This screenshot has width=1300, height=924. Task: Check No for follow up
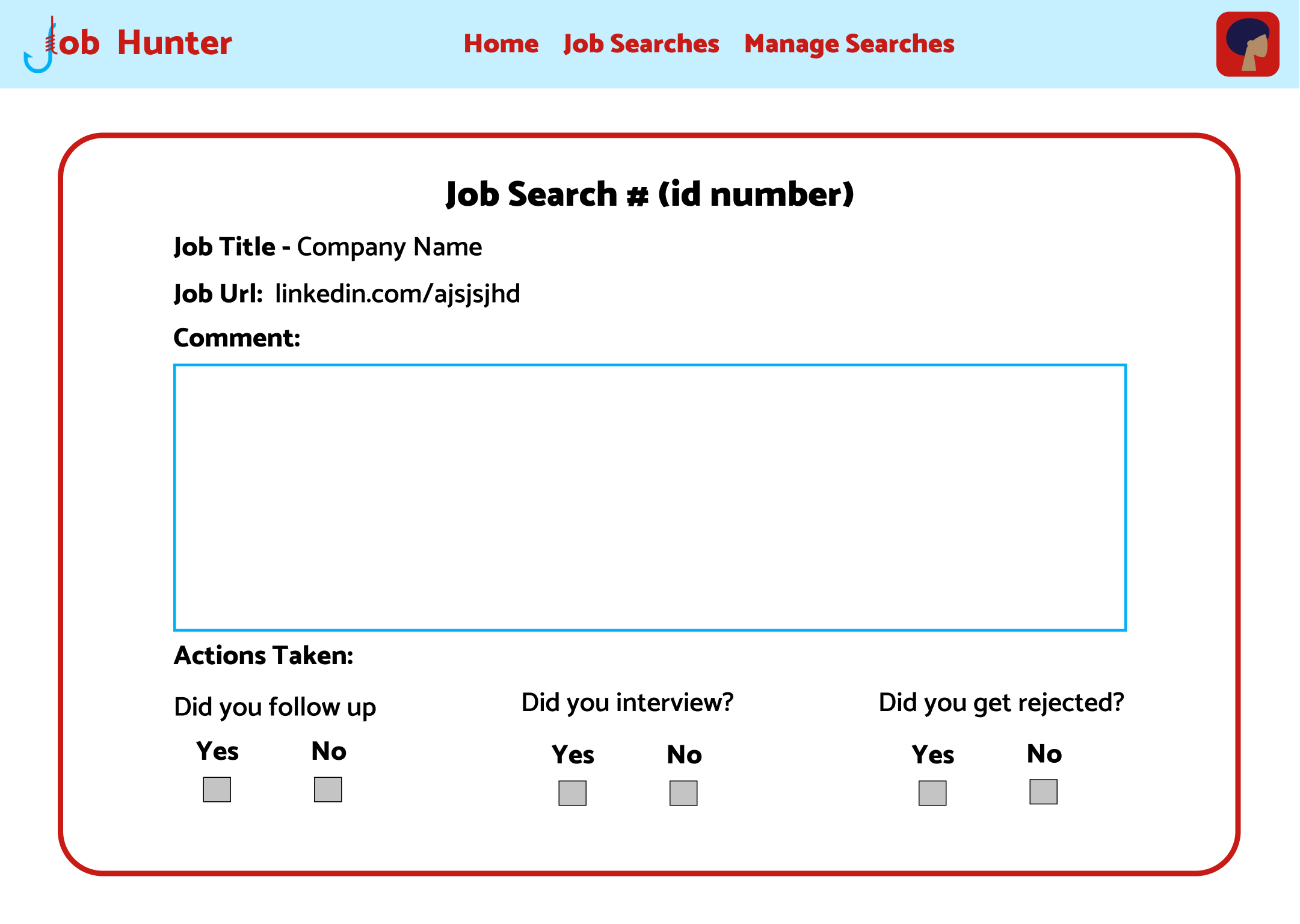328,789
